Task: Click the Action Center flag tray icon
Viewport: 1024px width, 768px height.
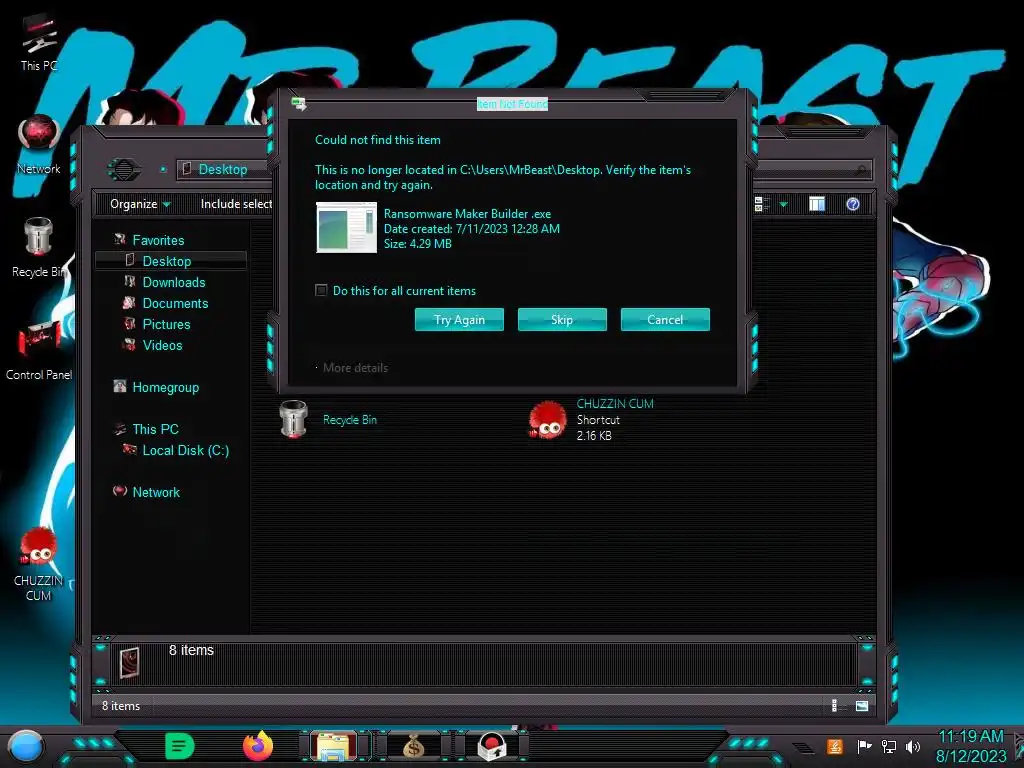Action: click(x=864, y=746)
